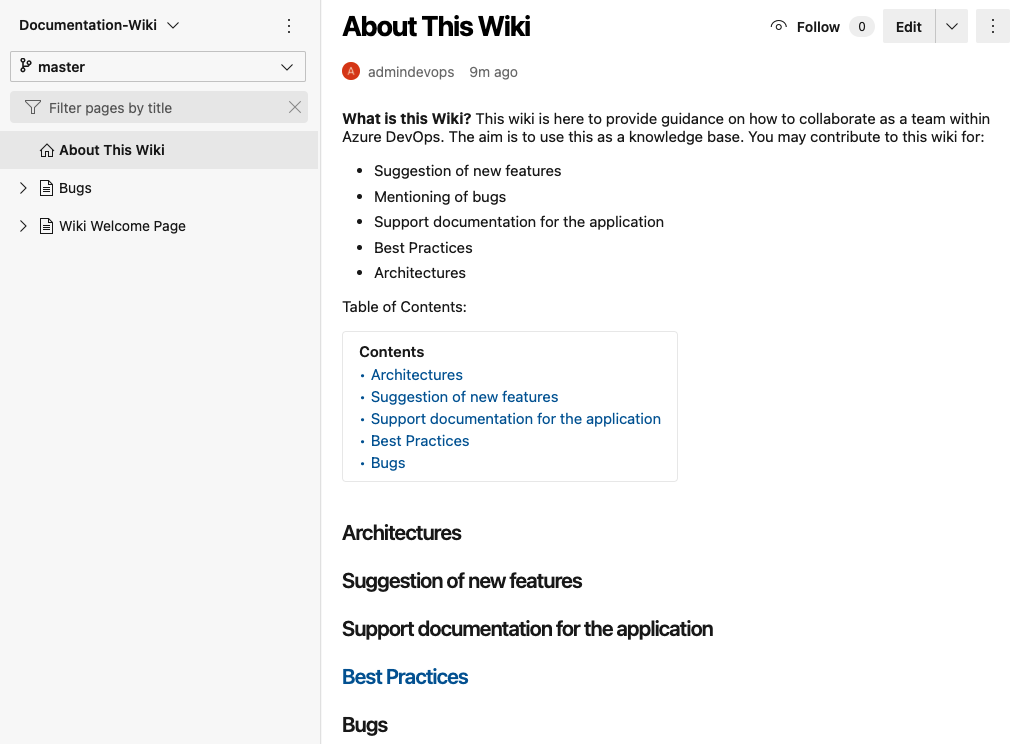Image resolution: width=1016 pixels, height=744 pixels.
Task: Open page more actions menu beside Edit
Action: (x=992, y=27)
